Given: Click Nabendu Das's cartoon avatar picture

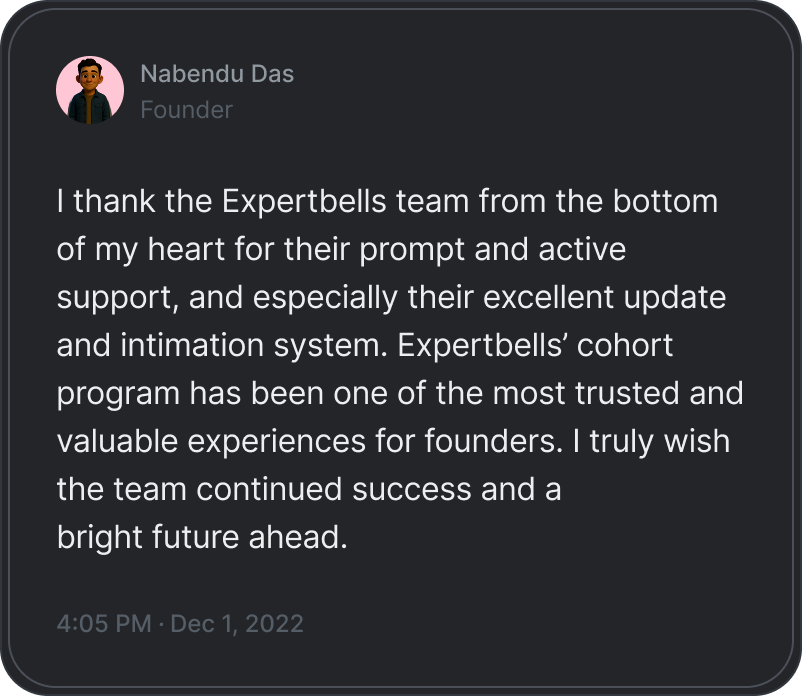Looking at the screenshot, I should click(x=90, y=90).
